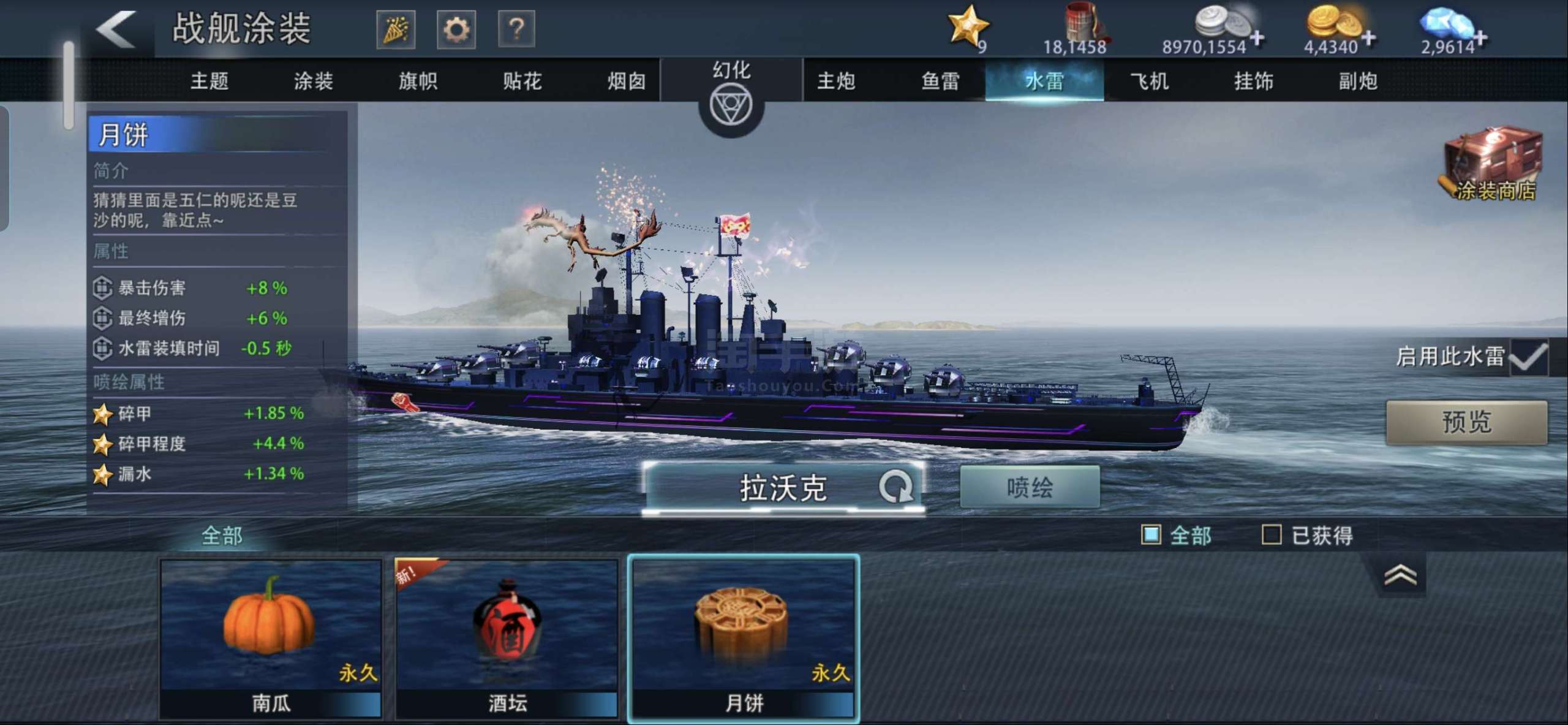This screenshot has height=725, width=1568.
Task: Collapse the item list with double chevron
Action: pos(1400,574)
